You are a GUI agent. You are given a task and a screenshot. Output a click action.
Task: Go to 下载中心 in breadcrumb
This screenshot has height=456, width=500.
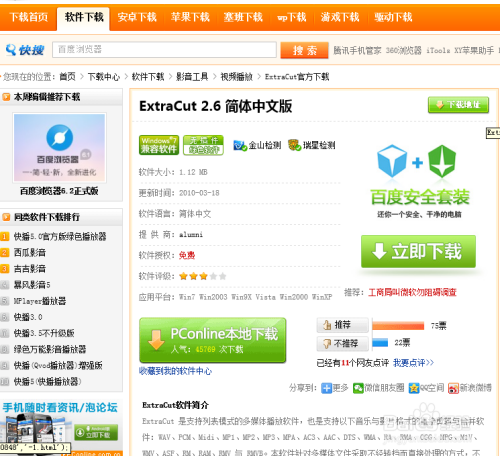pos(104,77)
